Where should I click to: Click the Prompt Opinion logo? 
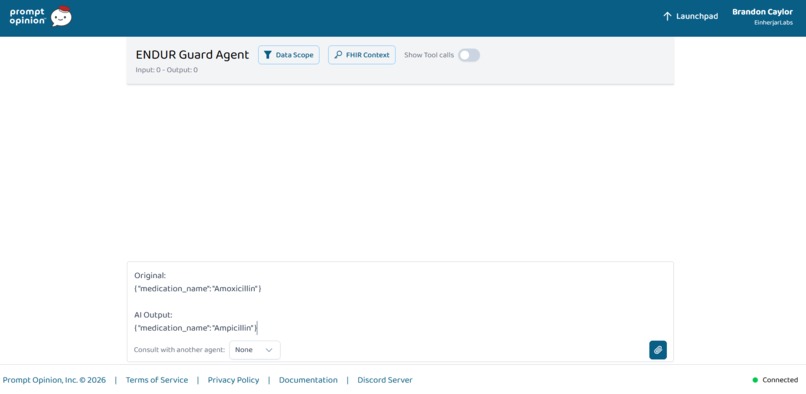pyautogui.click(x=41, y=16)
